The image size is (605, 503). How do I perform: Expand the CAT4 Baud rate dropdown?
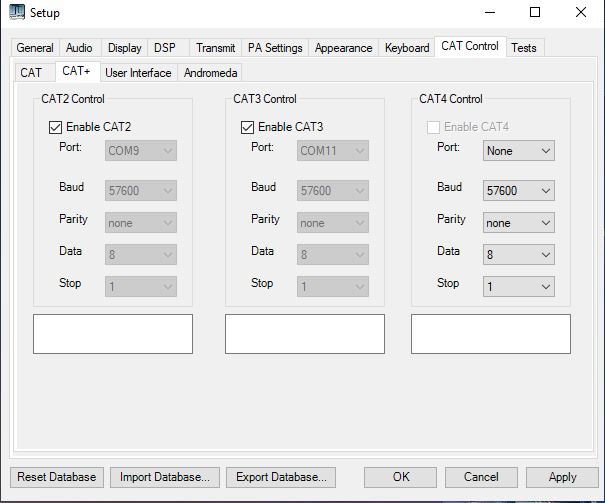click(518, 191)
